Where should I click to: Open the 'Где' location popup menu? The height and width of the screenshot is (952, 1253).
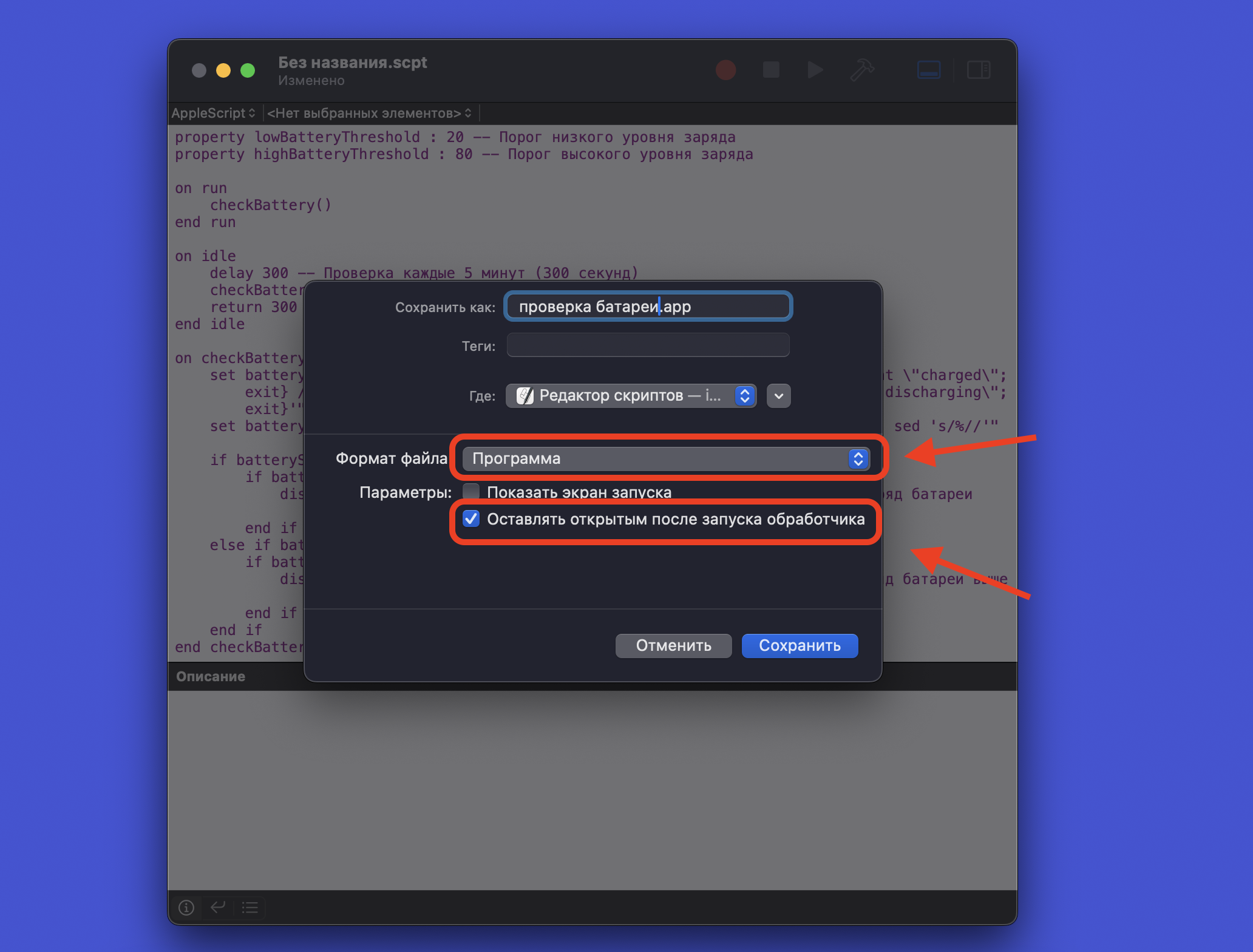coord(631,396)
